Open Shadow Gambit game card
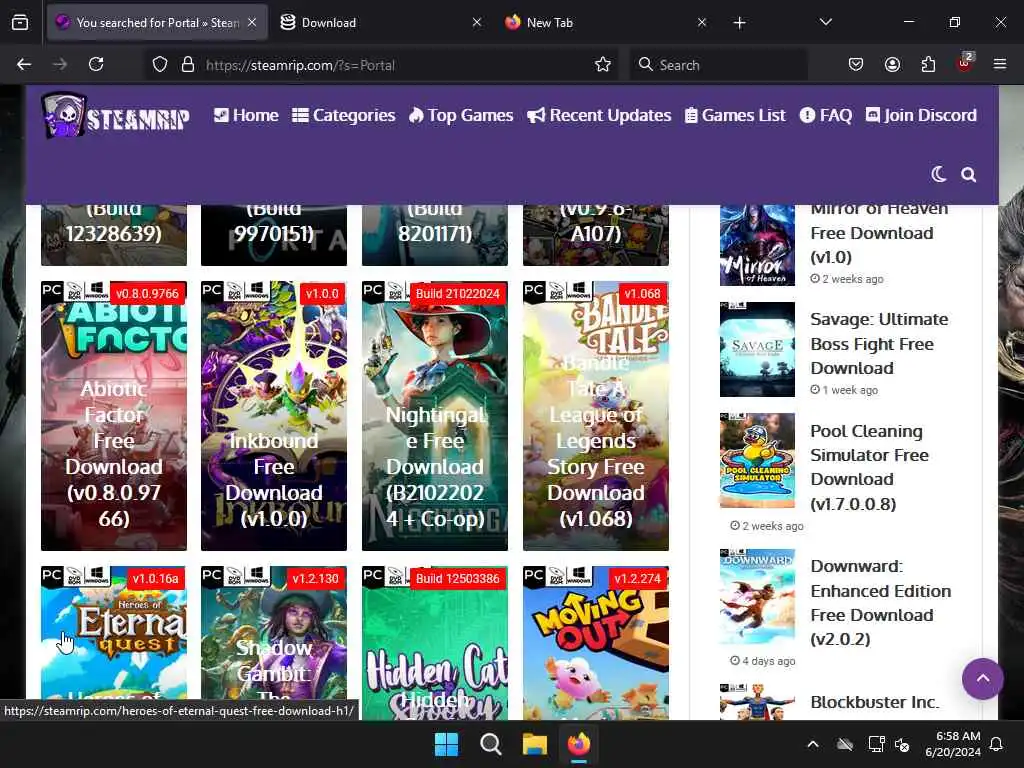This screenshot has height=768, width=1024. point(274,643)
